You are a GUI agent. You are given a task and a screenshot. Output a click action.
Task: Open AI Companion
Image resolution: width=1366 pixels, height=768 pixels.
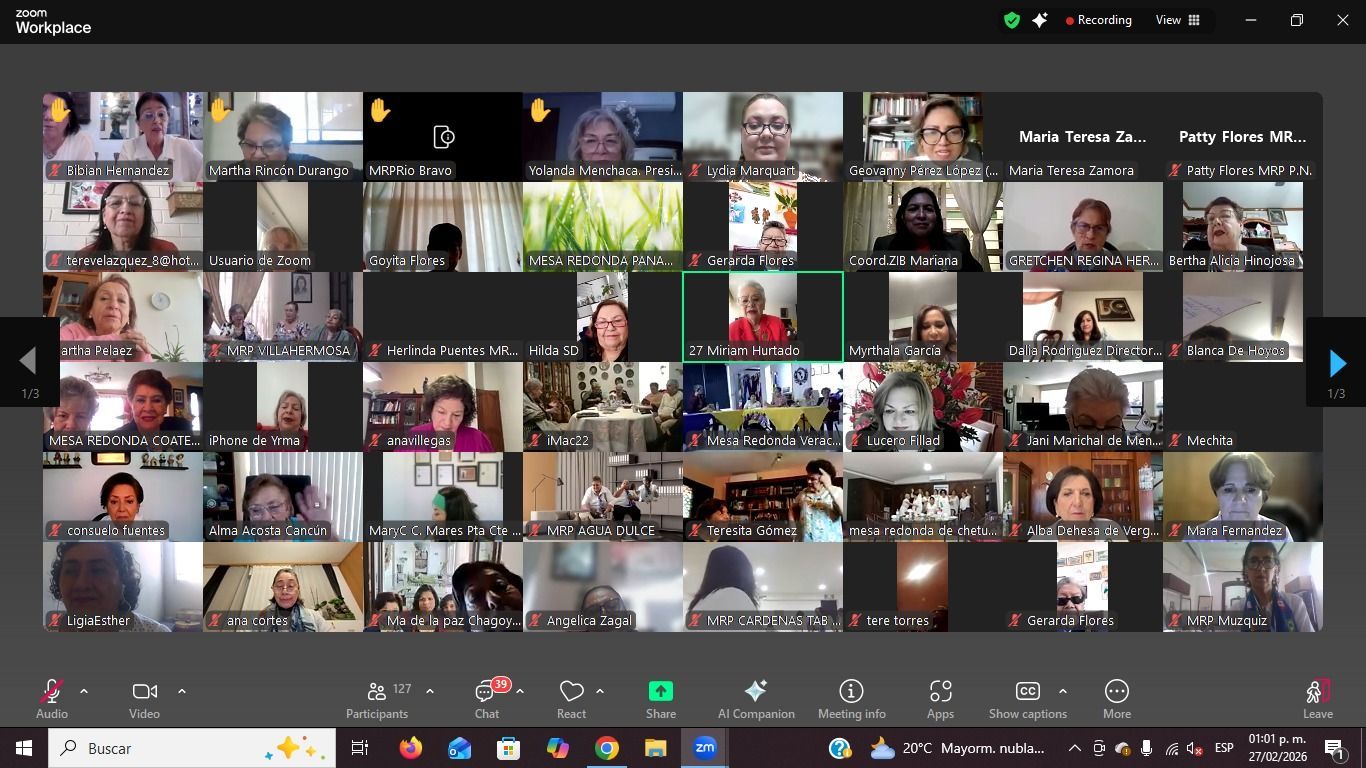point(756,698)
